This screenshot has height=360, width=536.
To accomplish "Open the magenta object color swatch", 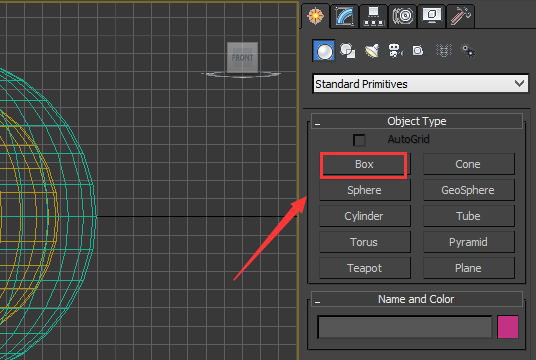I will click(x=508, y=327).
